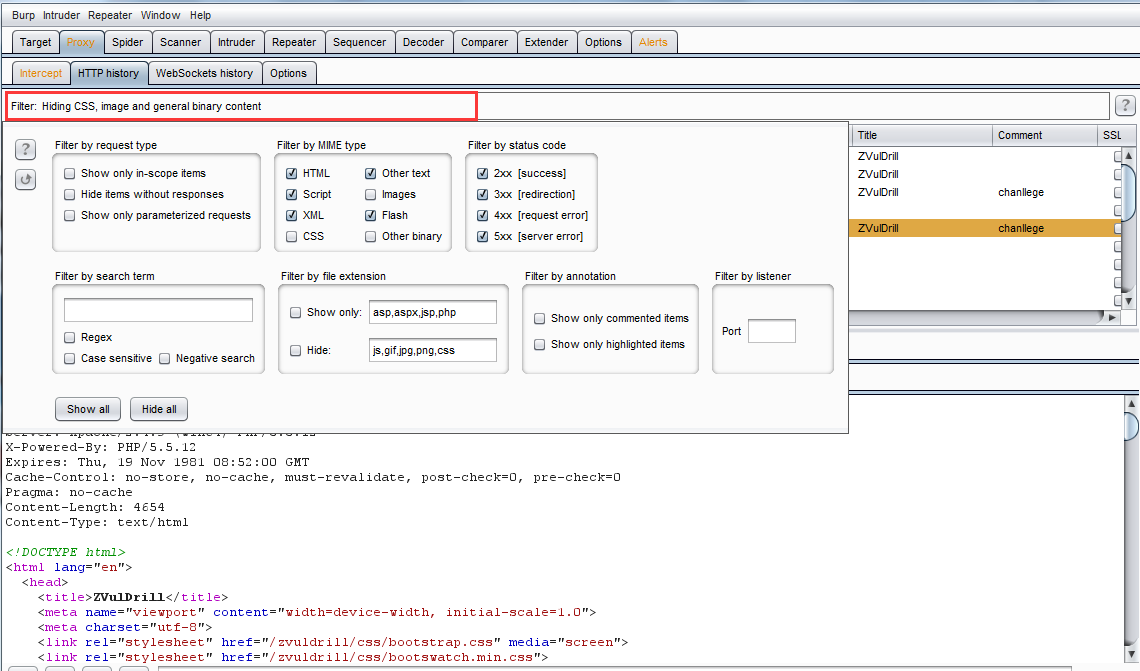Click the history table scroll-up arrow
Screen dimensions: 1140x671
pyautogui.click(x=1128, y=156)
